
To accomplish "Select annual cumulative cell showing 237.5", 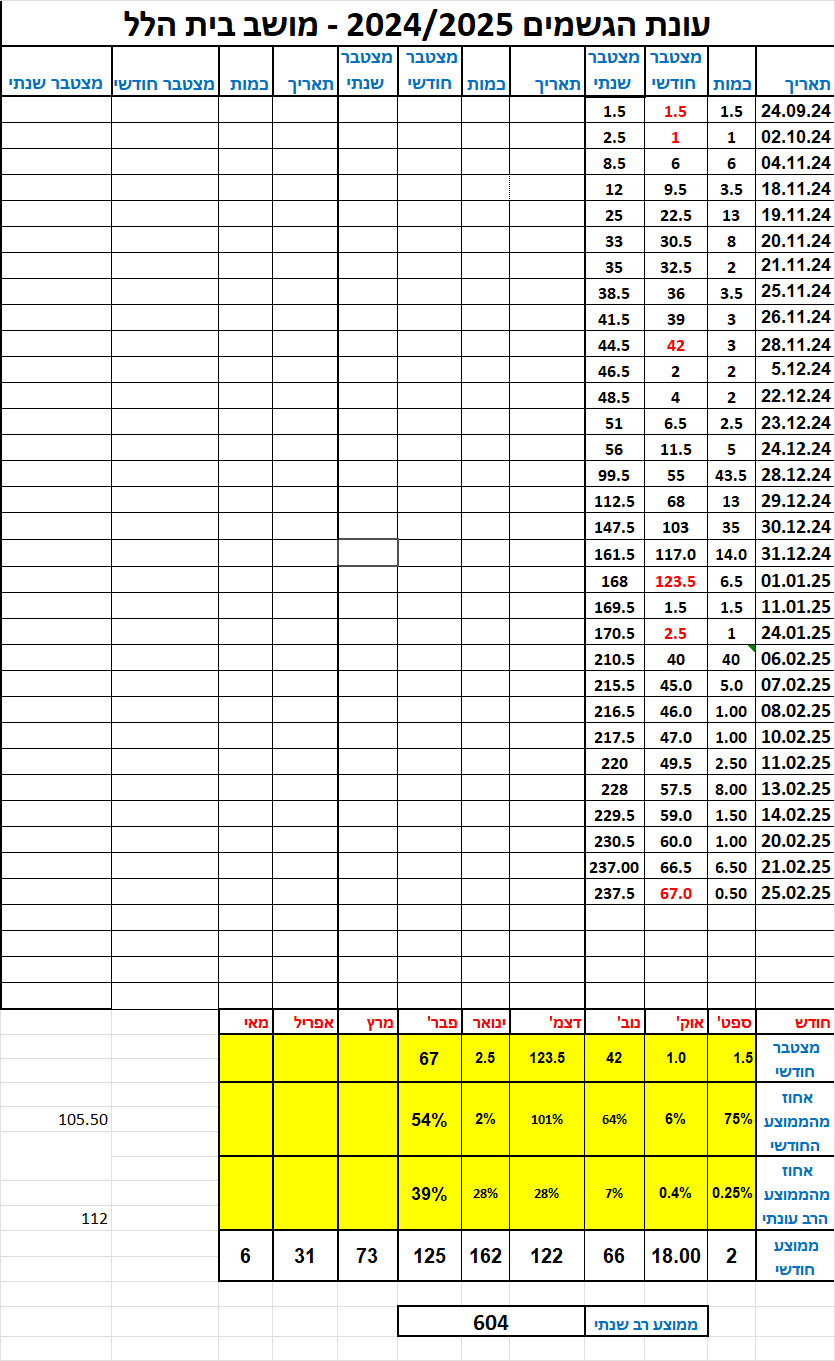I will [614, 893].
